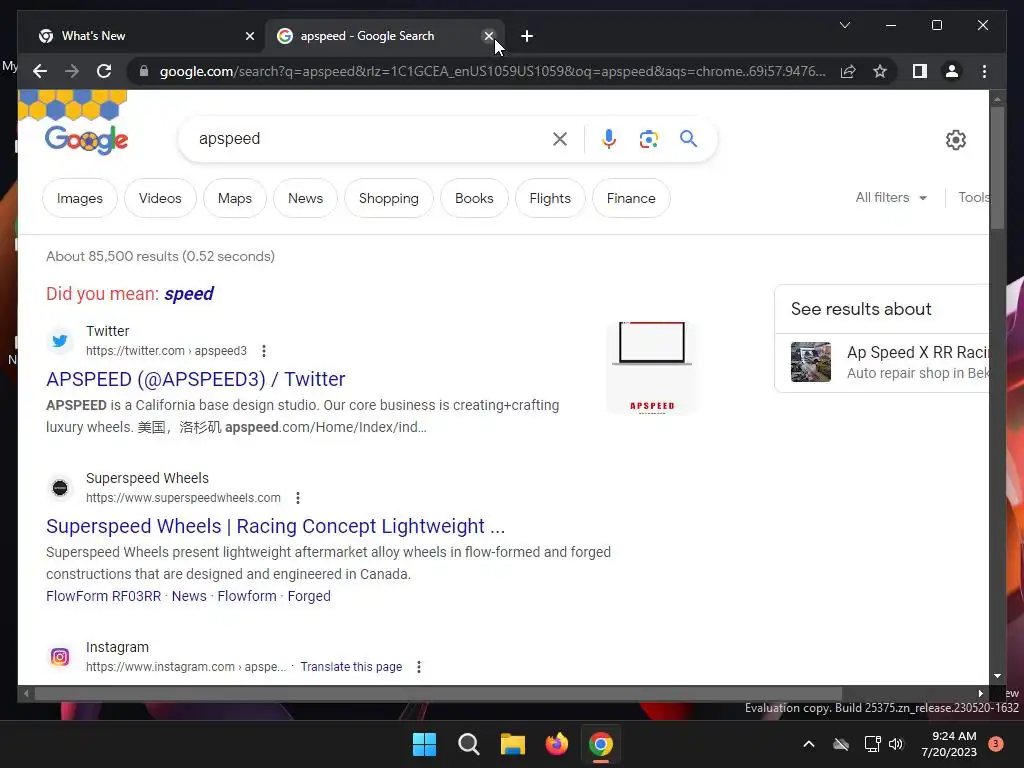Click the Chrome taskbar icon
Viewport: 1024px width, 768px height.
pyautogui.click(x=601, y=744)
